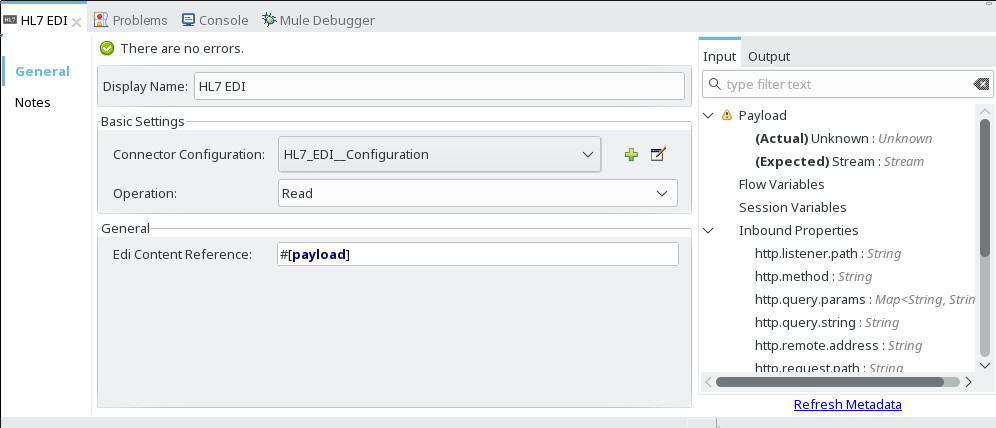Screen dimensions: 996x428
Task: Click the edit connector configuration icon
Action: click(658, 154)
